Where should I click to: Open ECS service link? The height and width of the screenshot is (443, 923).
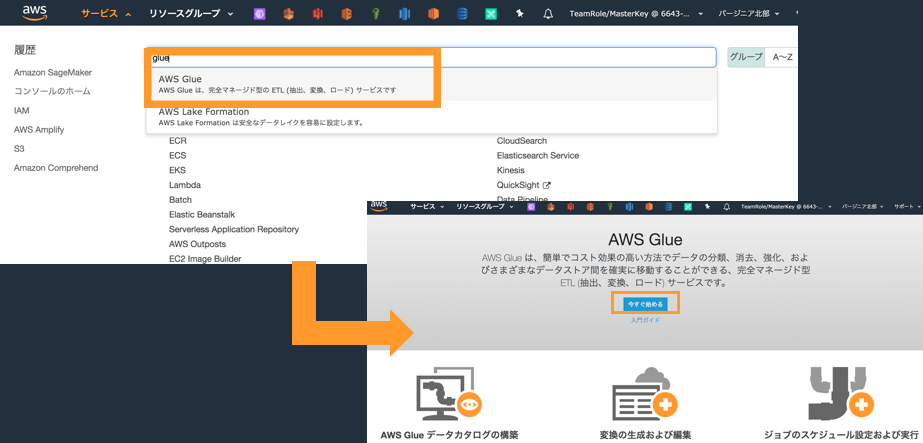point(178,155)
